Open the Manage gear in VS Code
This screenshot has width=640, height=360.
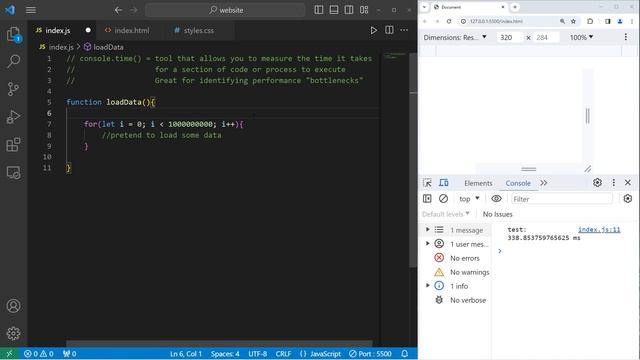click(13, 333)
